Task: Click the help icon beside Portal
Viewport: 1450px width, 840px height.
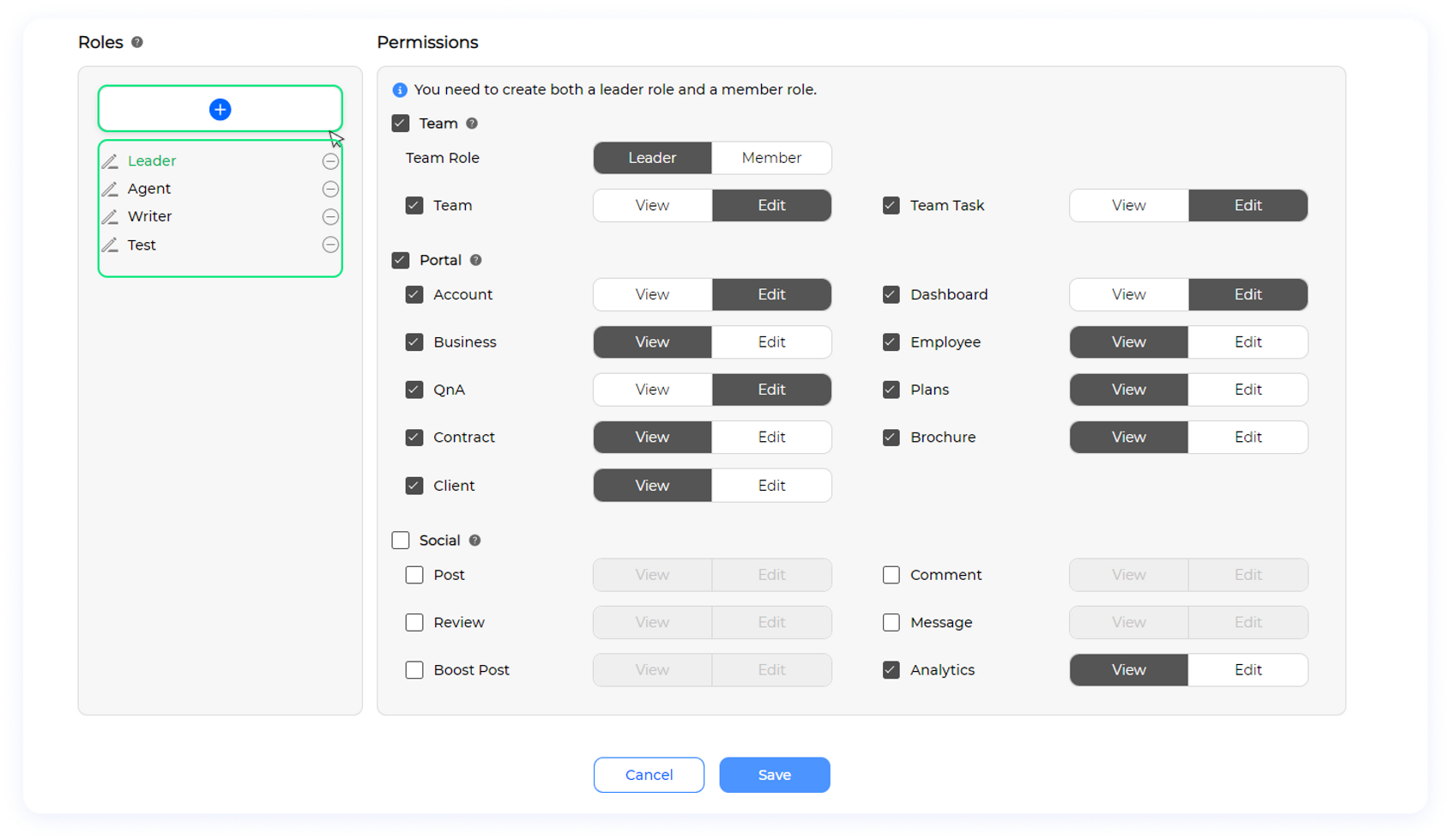Action: [475, 260]
